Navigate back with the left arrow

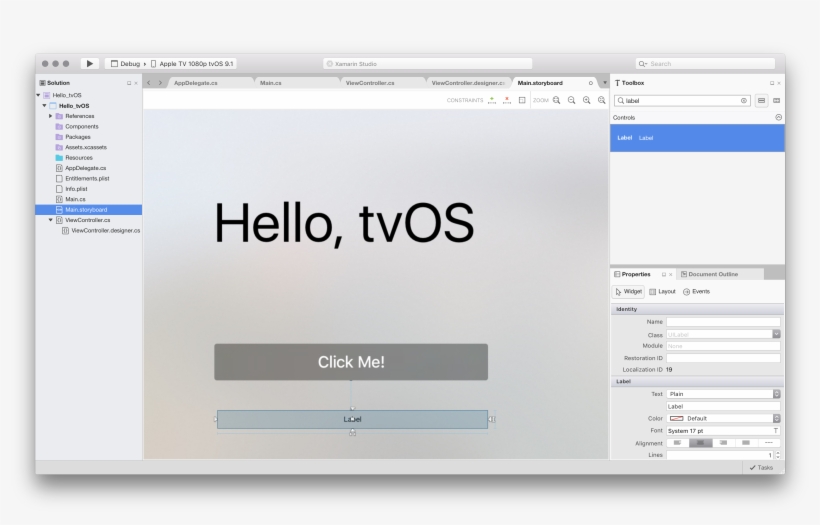point(149,83)
